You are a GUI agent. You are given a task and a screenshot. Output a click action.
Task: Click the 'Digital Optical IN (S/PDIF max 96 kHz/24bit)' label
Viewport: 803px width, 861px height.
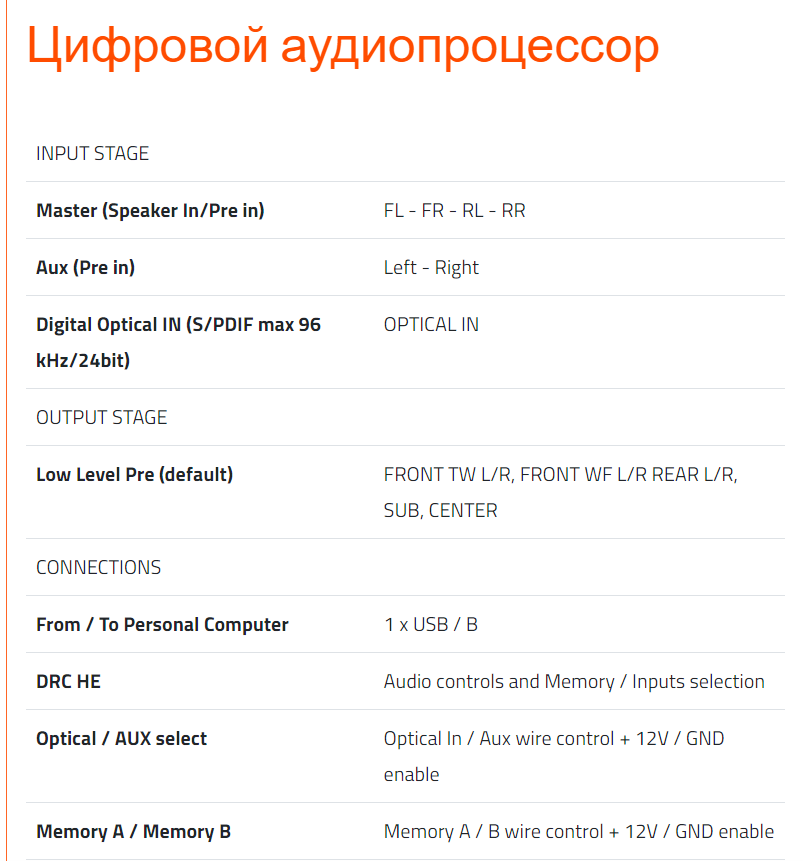point(178,341)
